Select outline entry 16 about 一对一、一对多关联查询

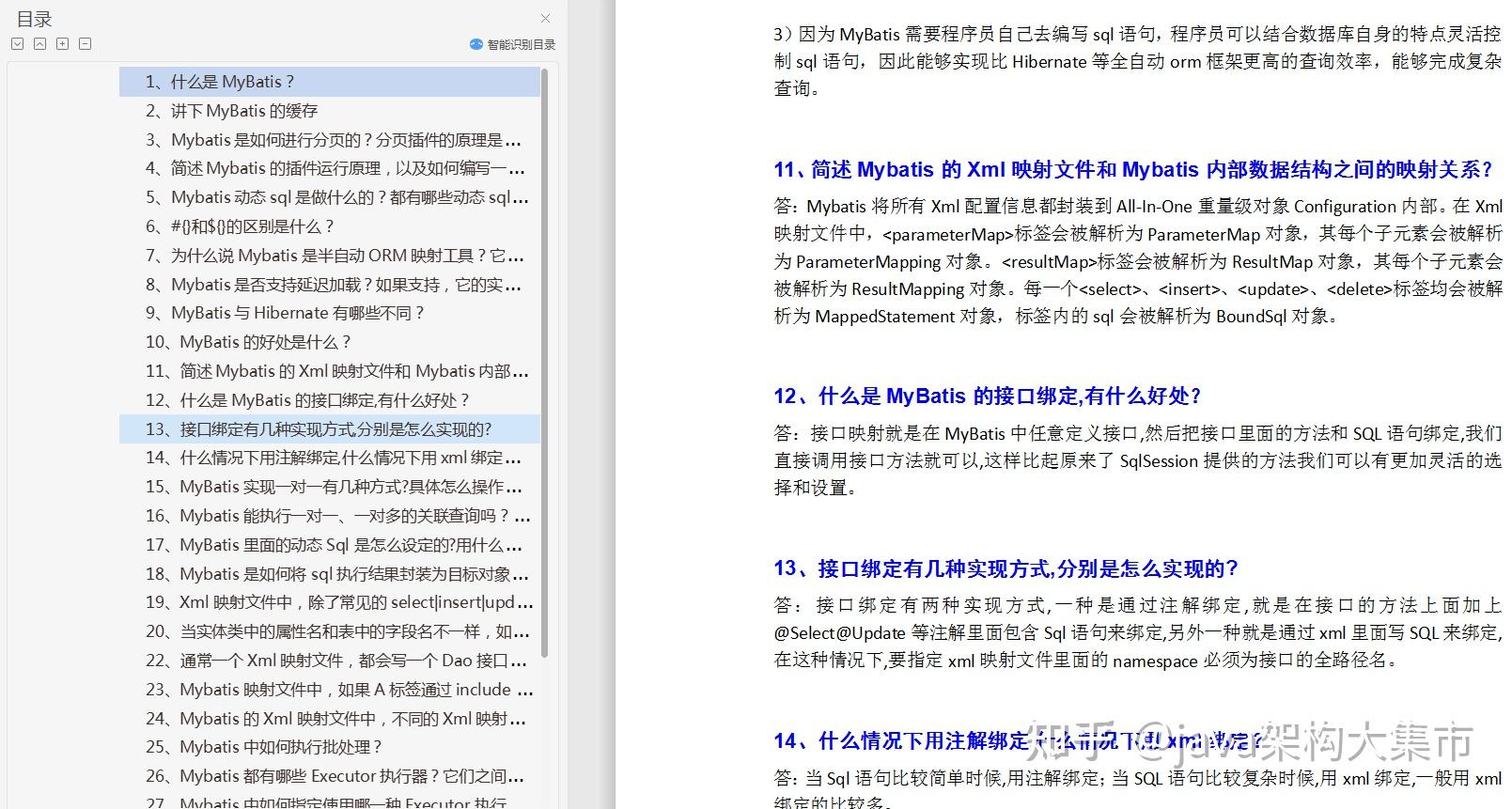[330, 516]
